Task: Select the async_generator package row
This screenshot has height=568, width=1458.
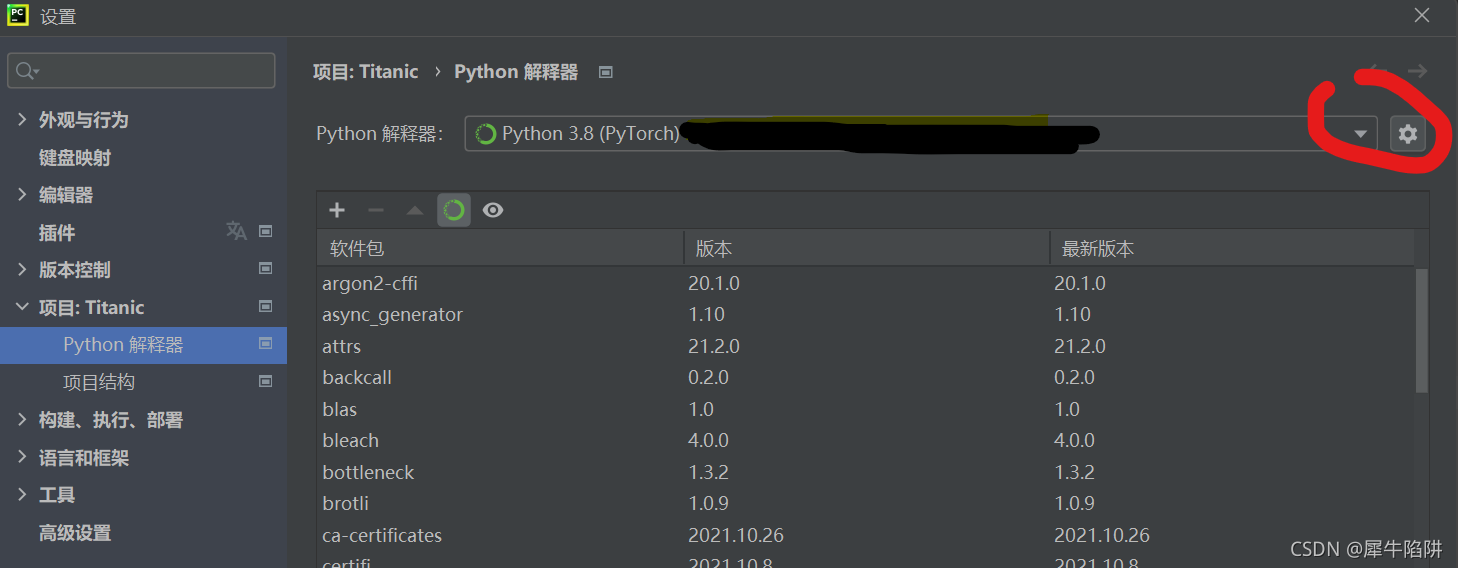Action: (x=866, y=314)
